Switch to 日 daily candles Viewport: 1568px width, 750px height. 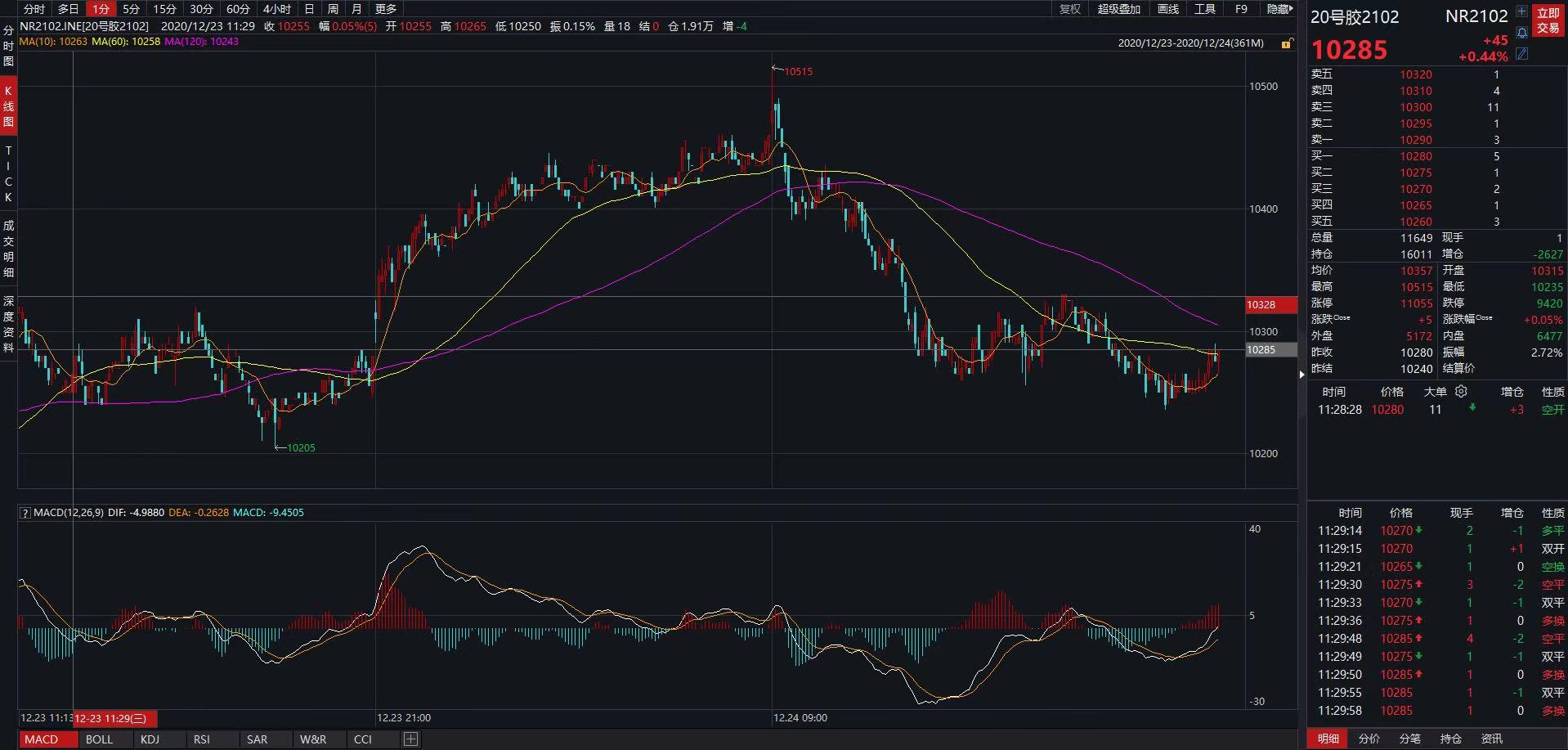(x=309, y=9)
